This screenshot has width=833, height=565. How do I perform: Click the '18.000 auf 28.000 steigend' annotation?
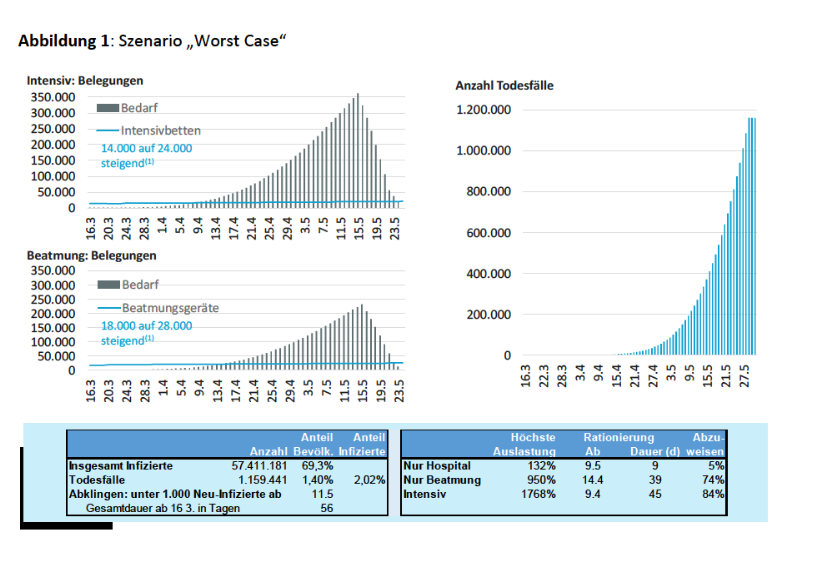point(146,332)
